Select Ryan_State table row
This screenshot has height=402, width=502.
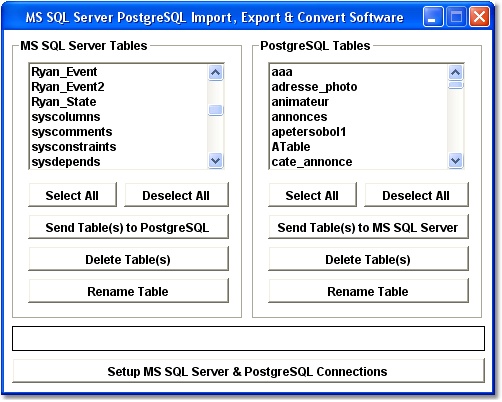(118, 102)
